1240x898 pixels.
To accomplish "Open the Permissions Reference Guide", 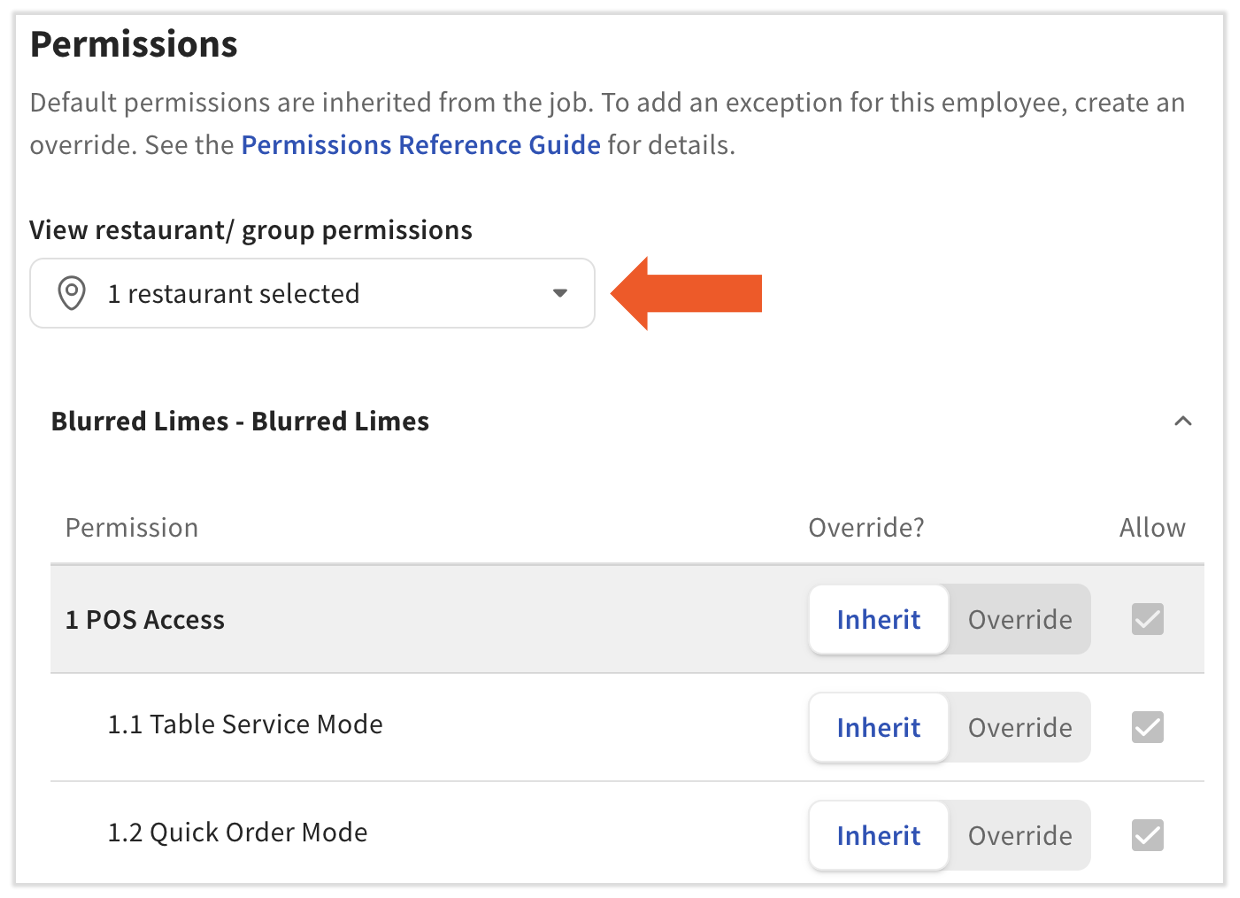I will [x=419, y=144].
